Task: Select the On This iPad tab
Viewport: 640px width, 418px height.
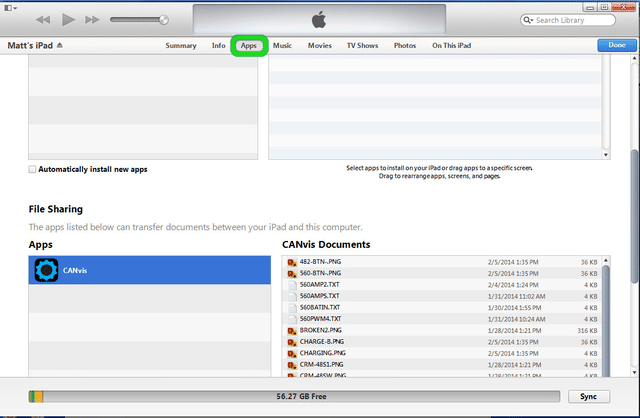Action: pos(451,46)
